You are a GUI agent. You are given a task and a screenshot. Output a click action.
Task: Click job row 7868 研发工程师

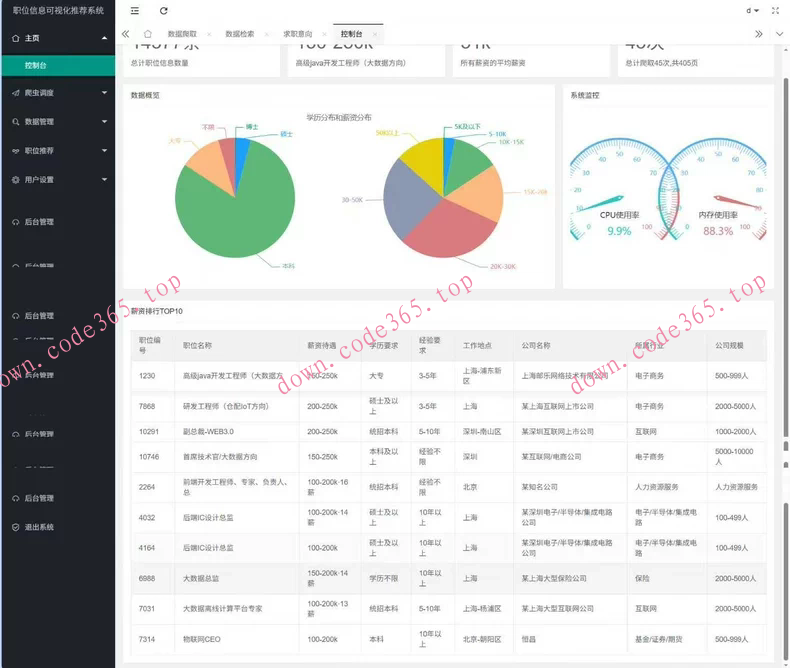225,407
